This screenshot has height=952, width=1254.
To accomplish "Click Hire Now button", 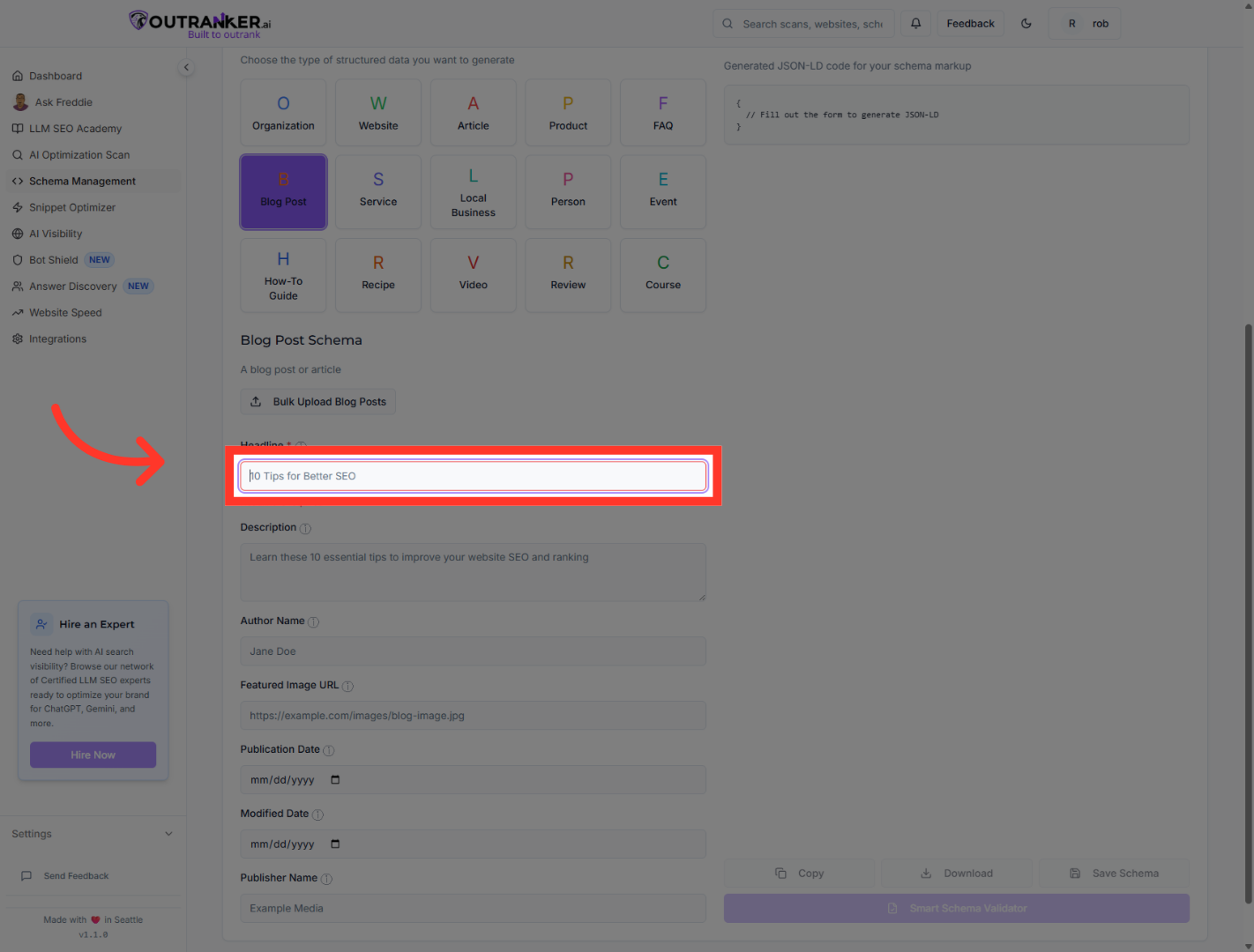I will 93,755.
